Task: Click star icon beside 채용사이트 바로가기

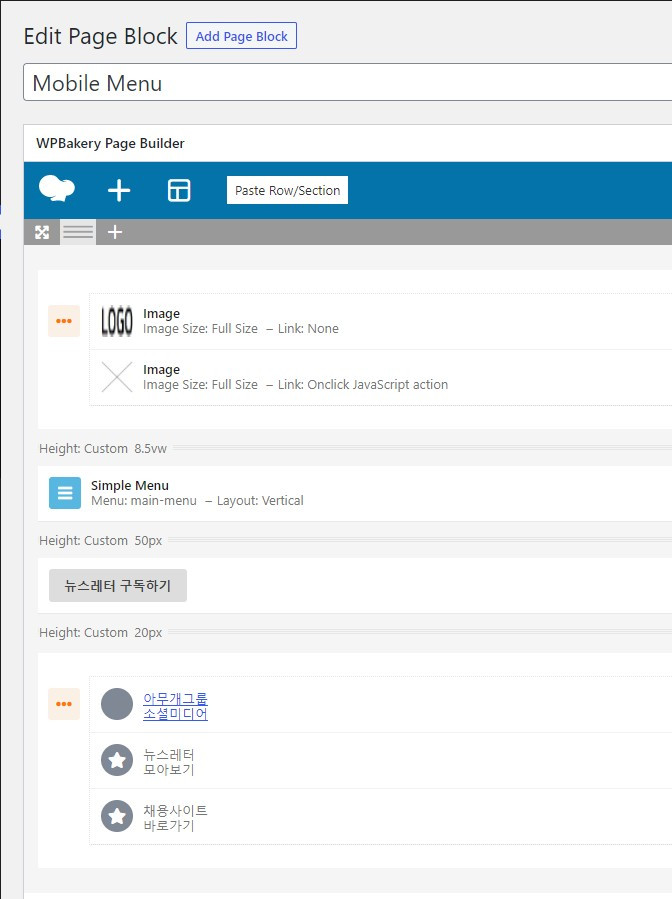Action: (x=117, y=816)
